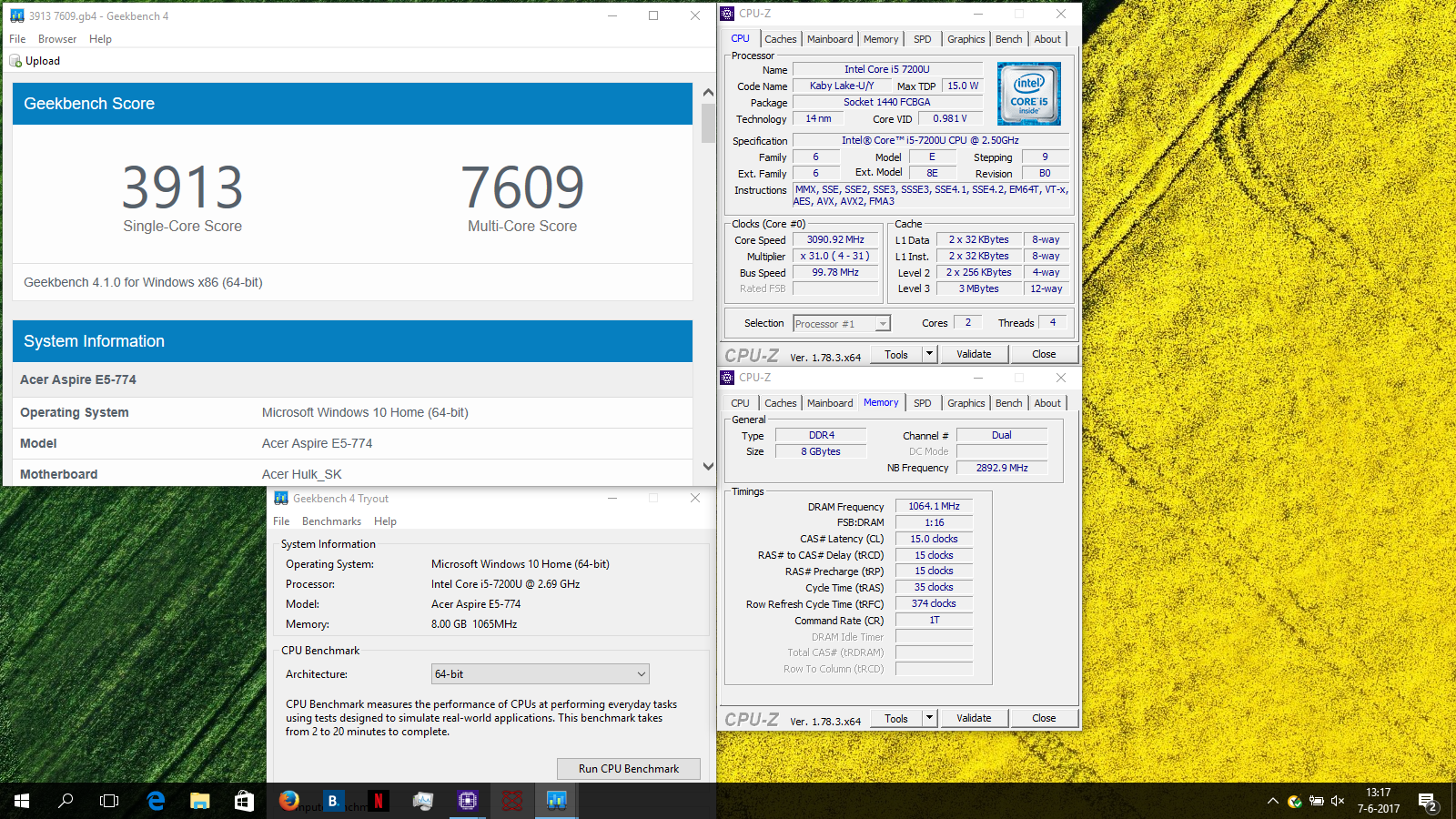Click Tools button in lower CPU-Z

896,718
